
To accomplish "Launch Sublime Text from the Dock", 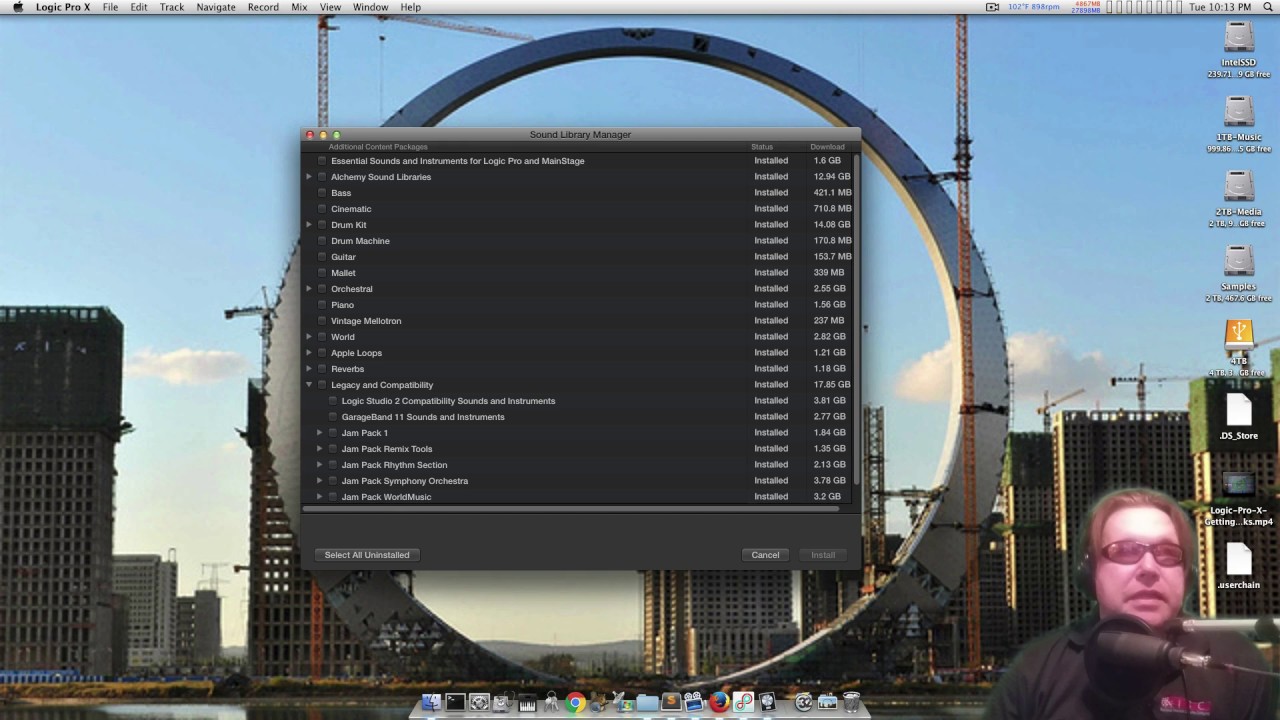I will [671, 702].
